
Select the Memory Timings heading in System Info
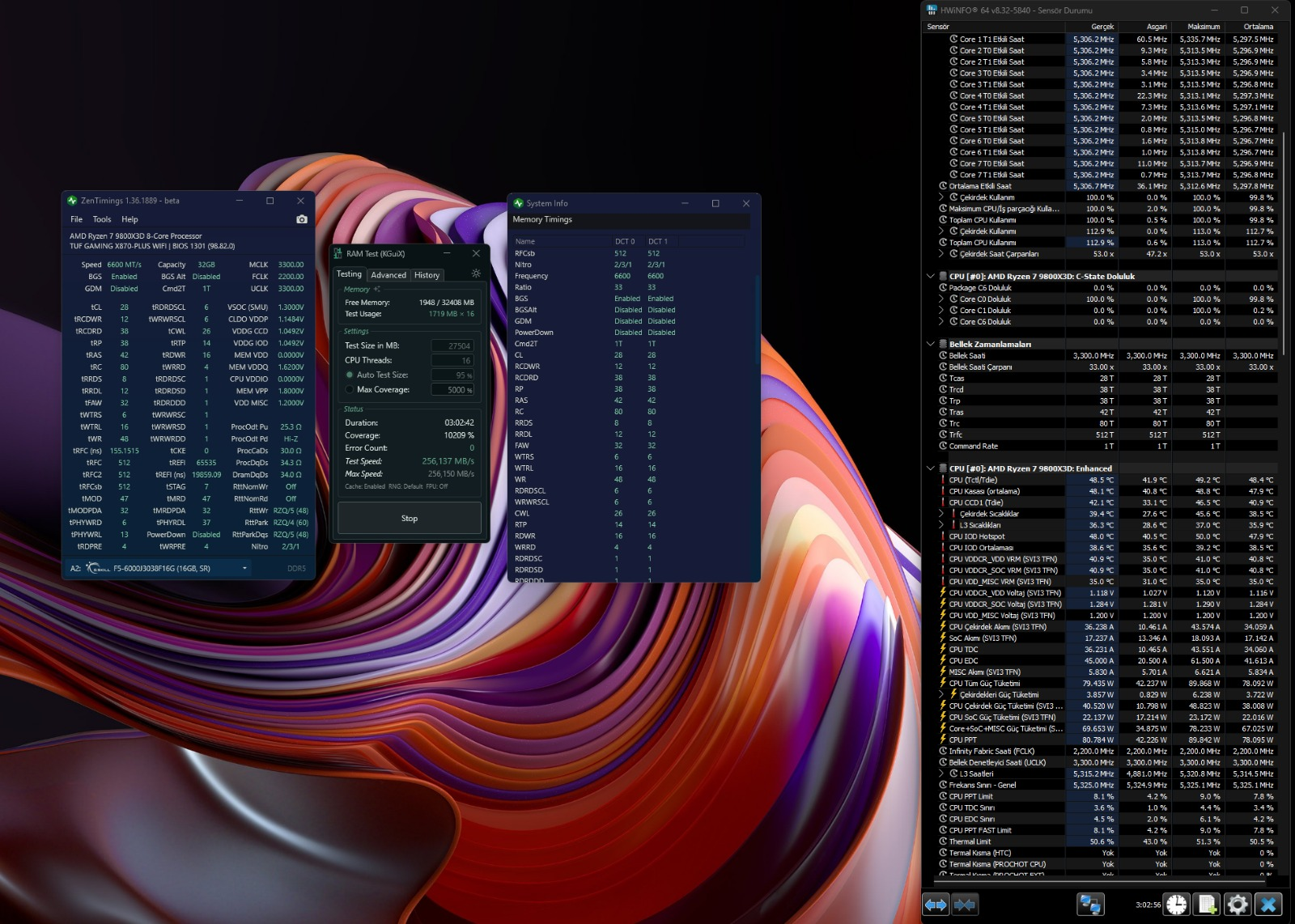point(542,219)
